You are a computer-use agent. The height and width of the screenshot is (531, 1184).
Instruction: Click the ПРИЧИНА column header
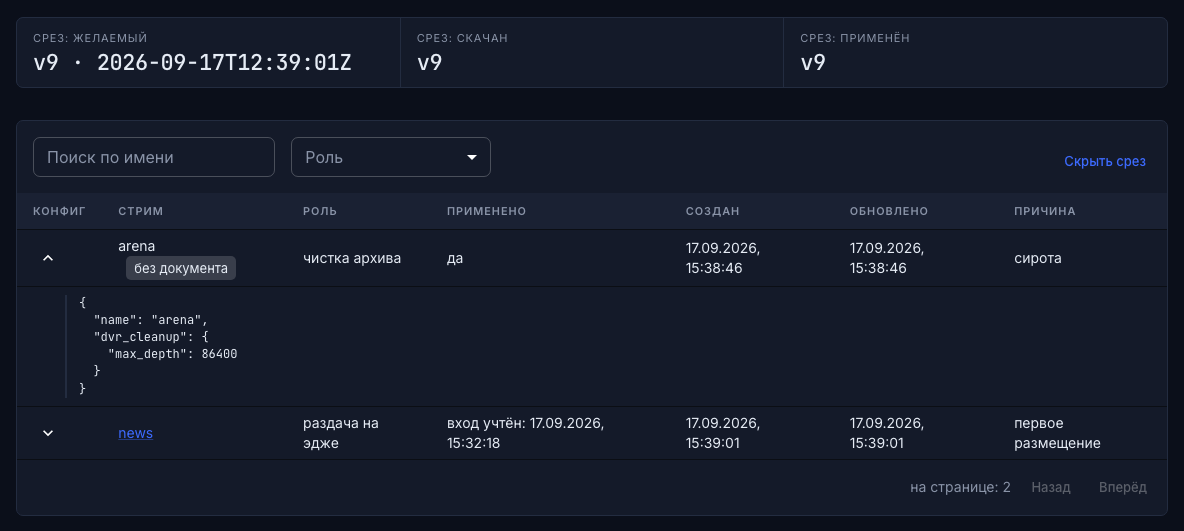point(1044,211)
